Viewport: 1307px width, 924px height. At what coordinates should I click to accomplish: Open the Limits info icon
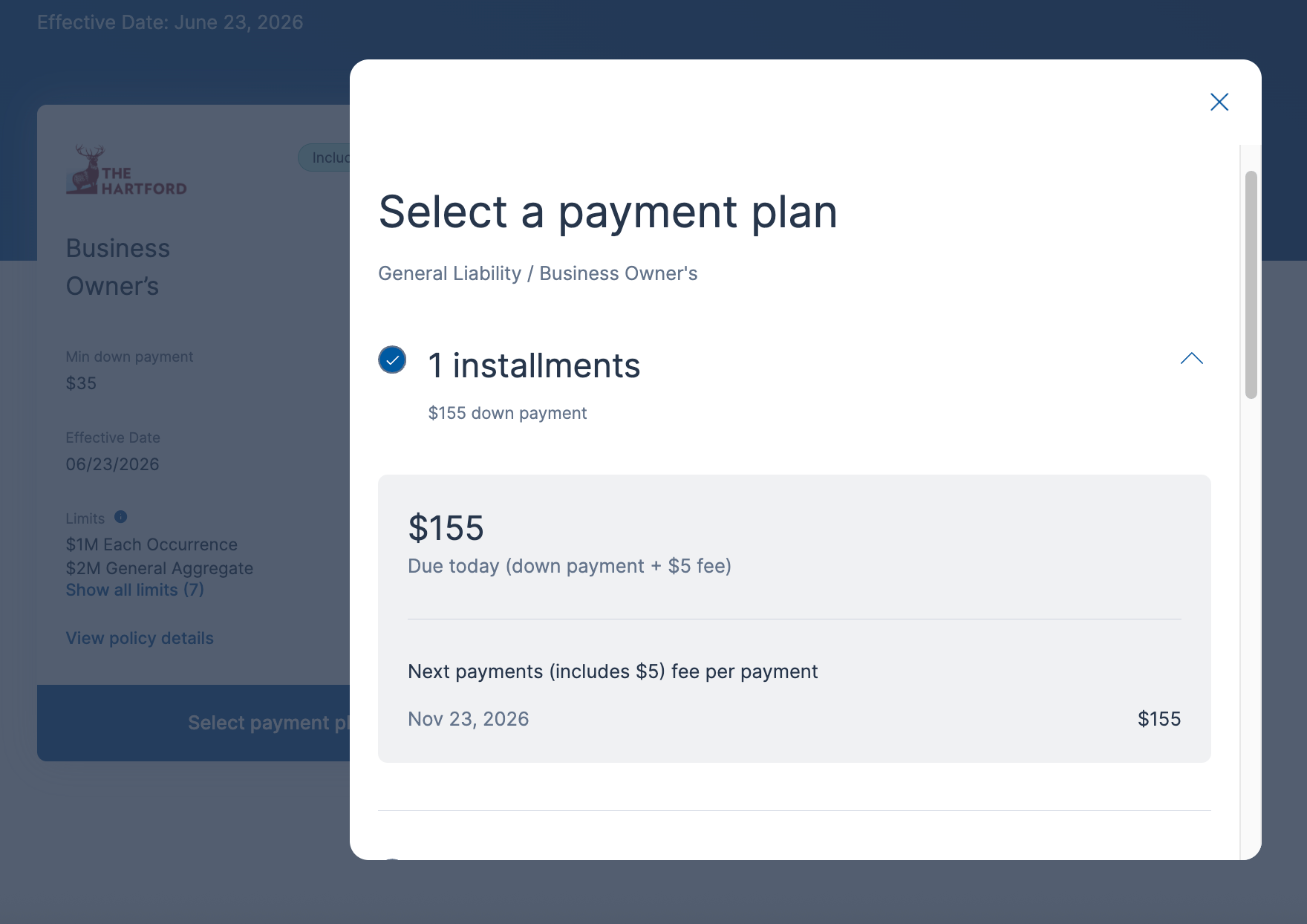(x=121, y=517)
